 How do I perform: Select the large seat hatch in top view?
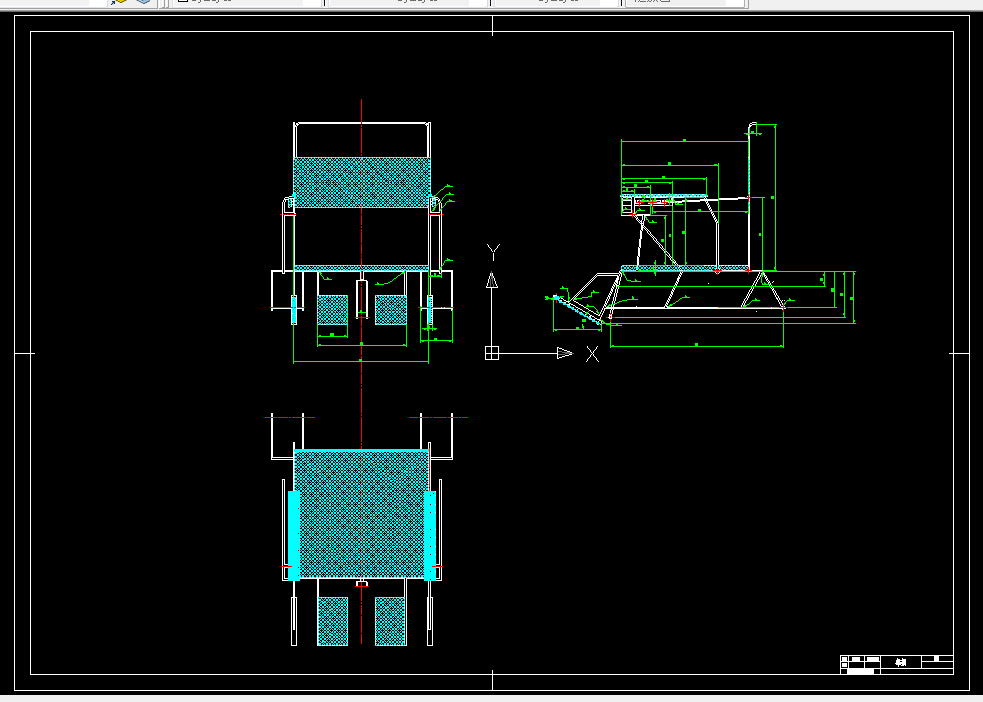point(361,514)
